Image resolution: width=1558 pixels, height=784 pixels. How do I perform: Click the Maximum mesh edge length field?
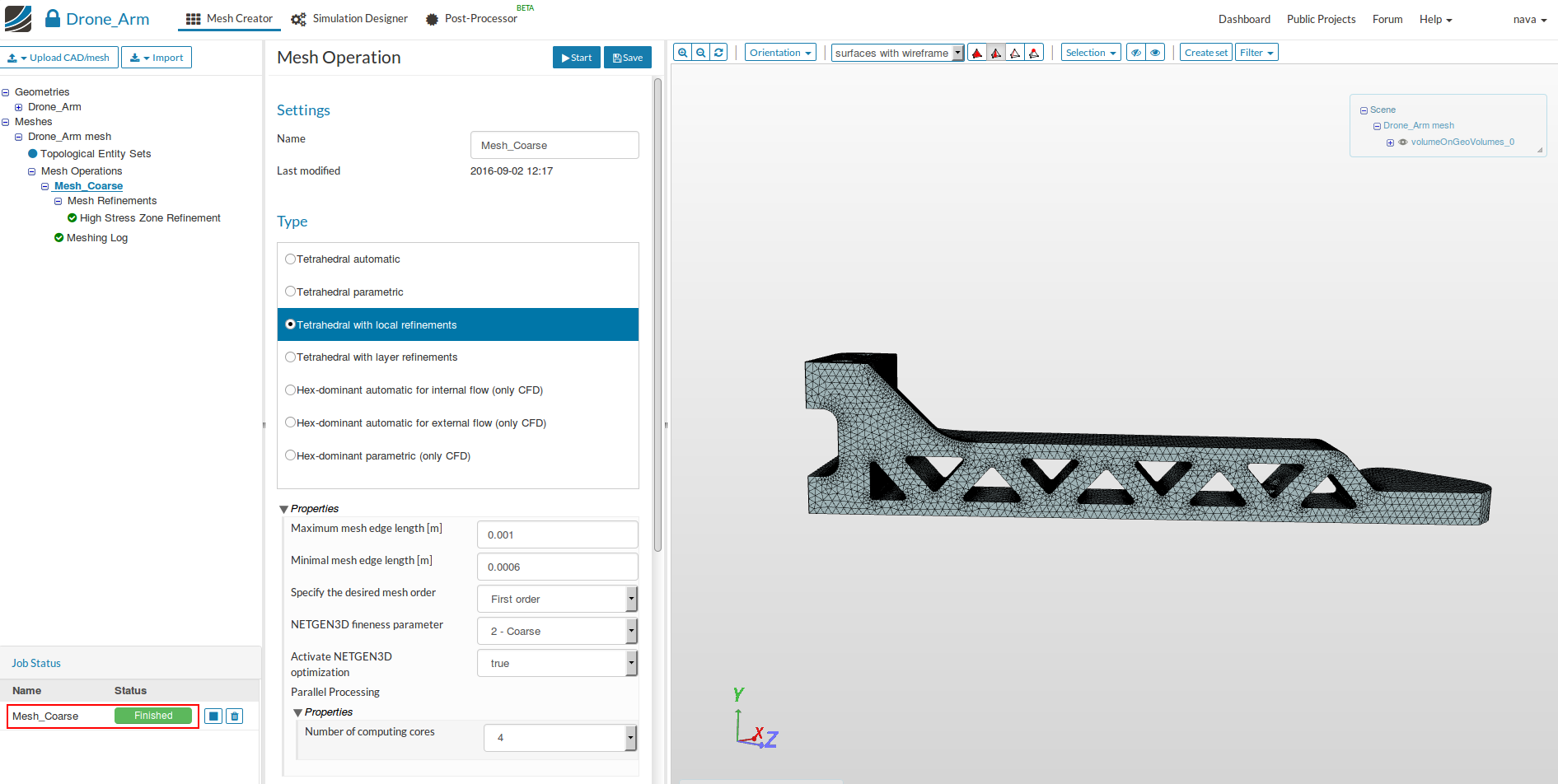pyautogui.click(x=558, y=534)
